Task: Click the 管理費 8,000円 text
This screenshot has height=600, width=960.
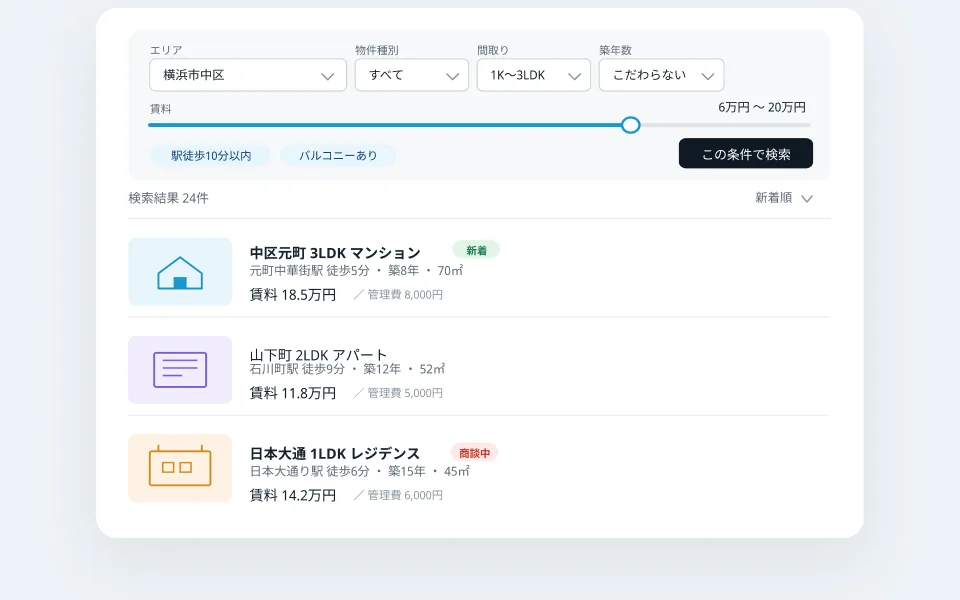Action: pos(405,294)
